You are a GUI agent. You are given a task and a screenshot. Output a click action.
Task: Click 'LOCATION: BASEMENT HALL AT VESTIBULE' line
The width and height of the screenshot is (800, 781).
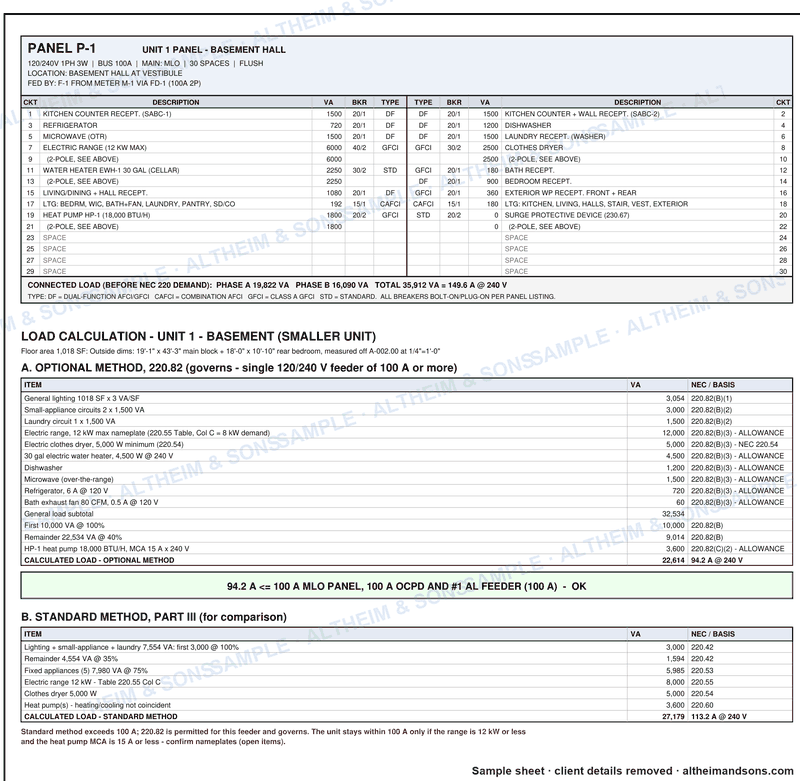coord(105,73)
